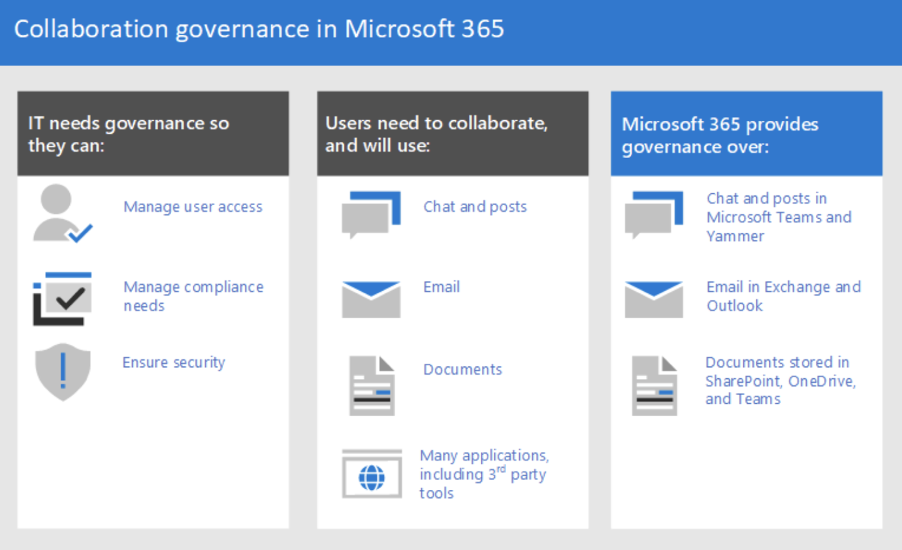
Task: Click 'IT needs governance so they can:' header
Action: [x=153, y=133]
